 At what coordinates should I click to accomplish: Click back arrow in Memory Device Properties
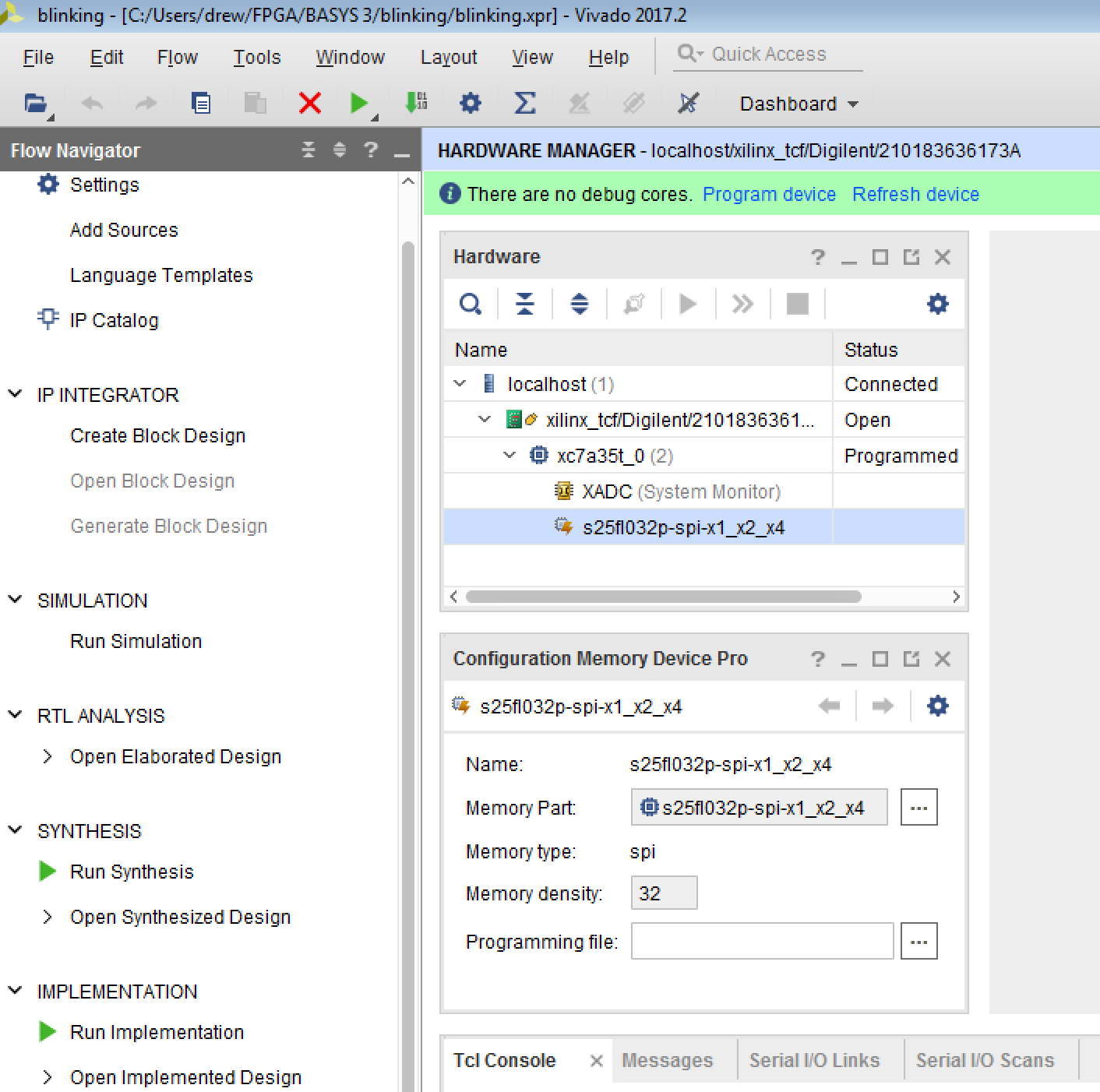[x=830, y=706]
